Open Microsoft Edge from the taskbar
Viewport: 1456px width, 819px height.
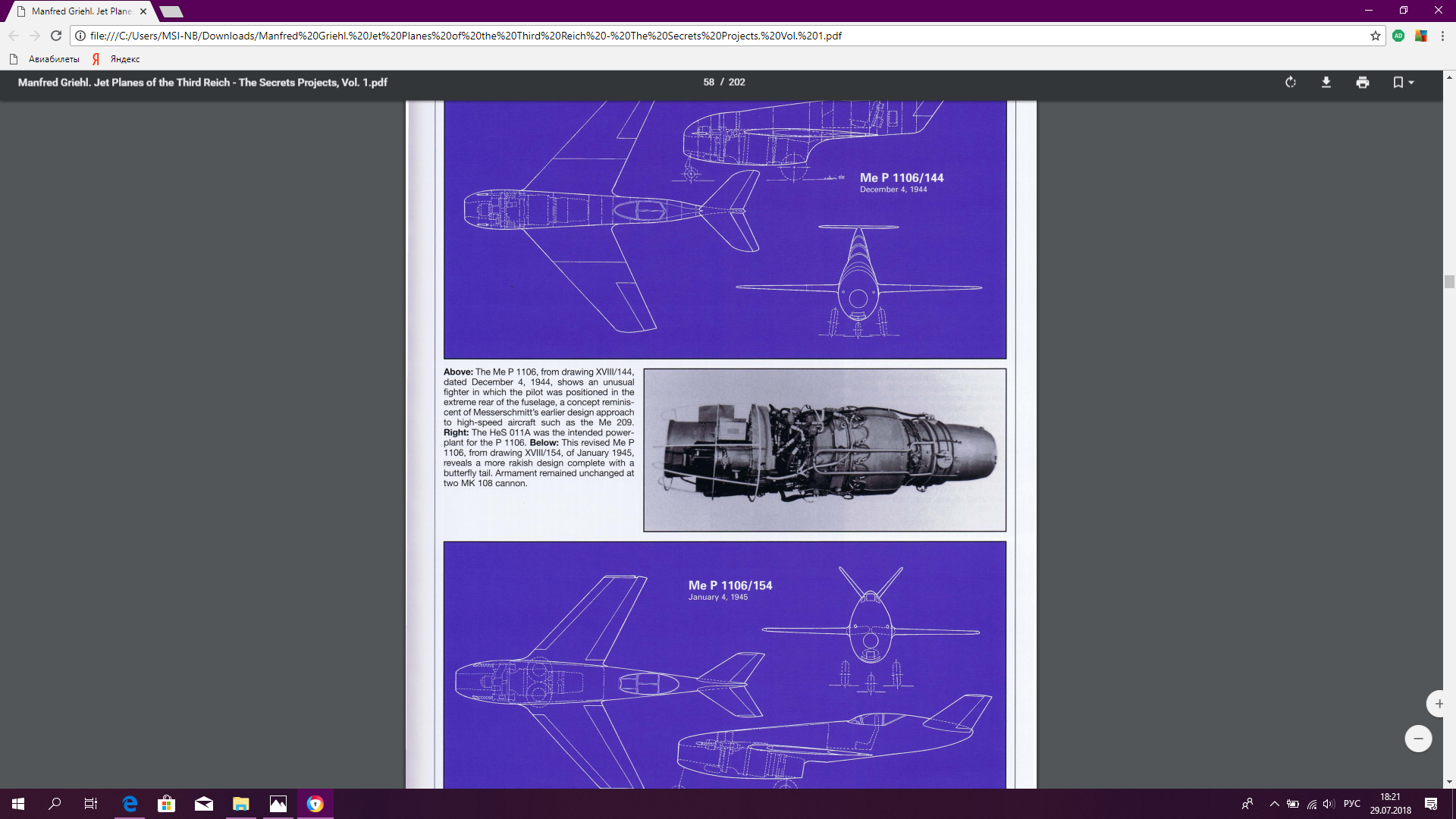(x=130, y=804)
